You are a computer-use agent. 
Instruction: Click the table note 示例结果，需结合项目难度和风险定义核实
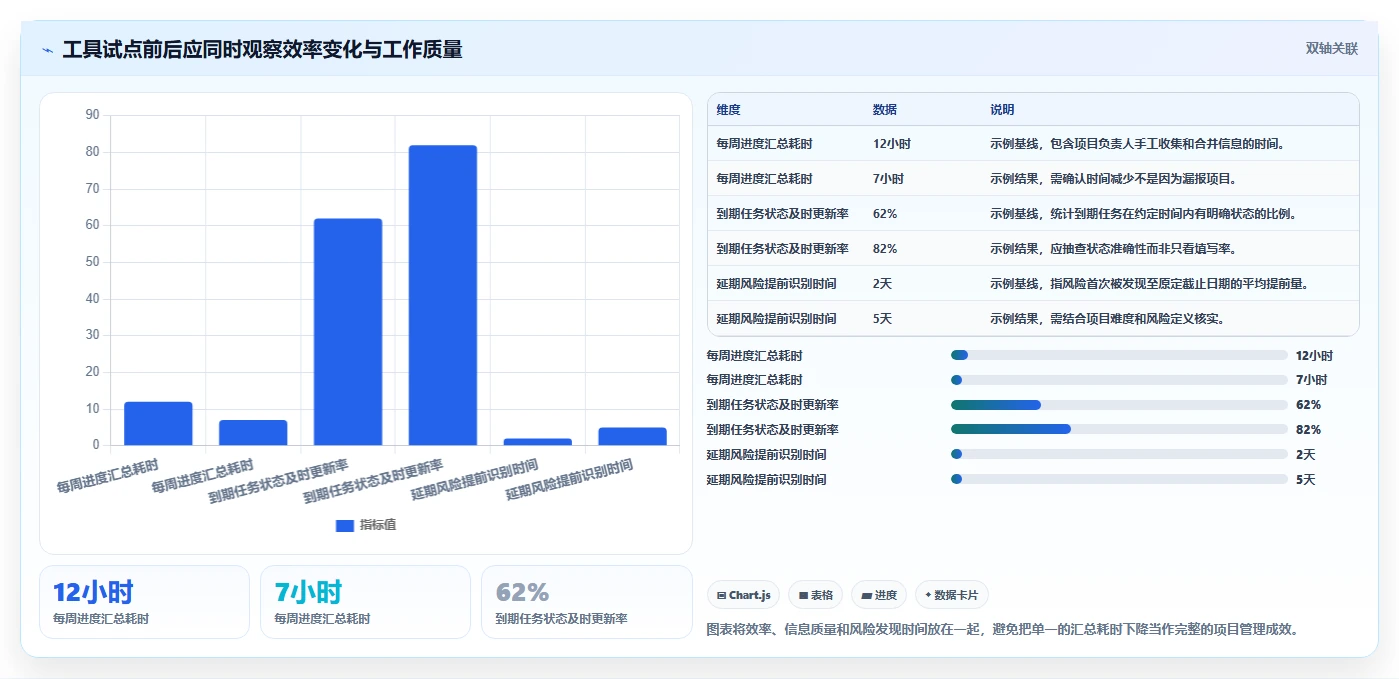(1109, 319)
